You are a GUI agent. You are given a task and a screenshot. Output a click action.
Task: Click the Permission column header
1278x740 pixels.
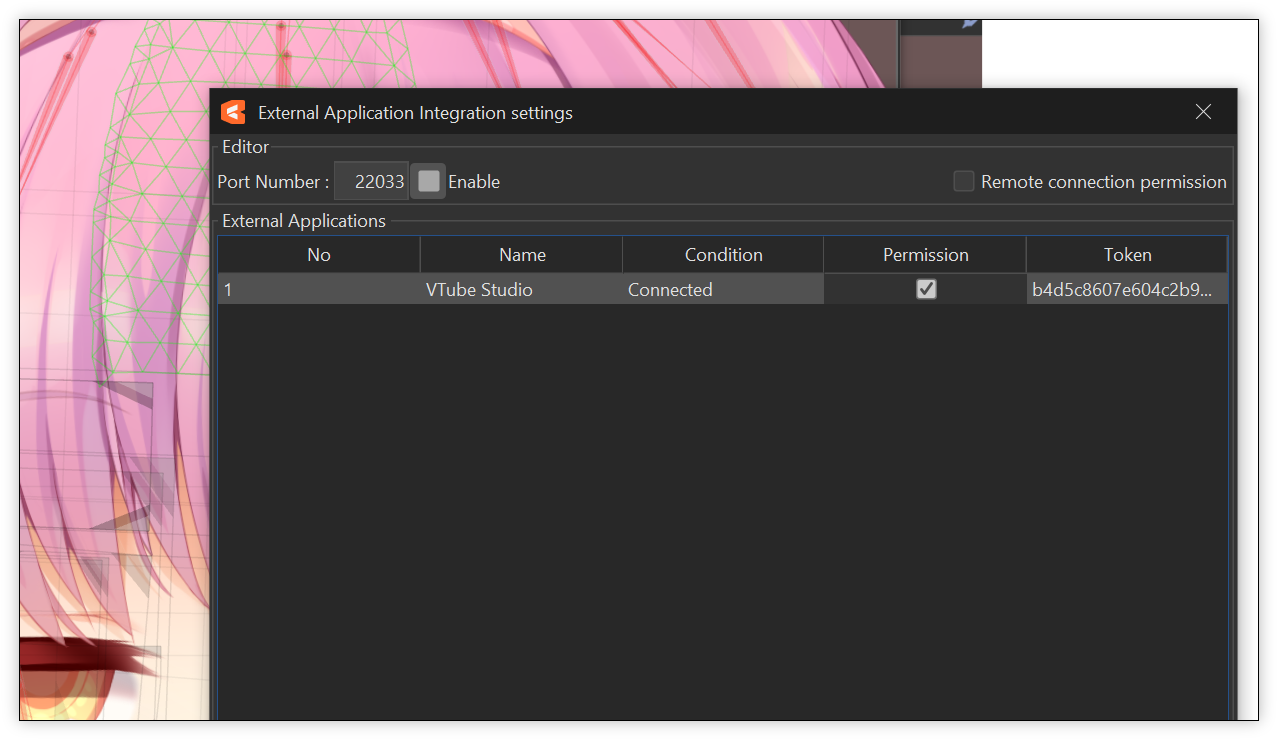coord(925,254)
